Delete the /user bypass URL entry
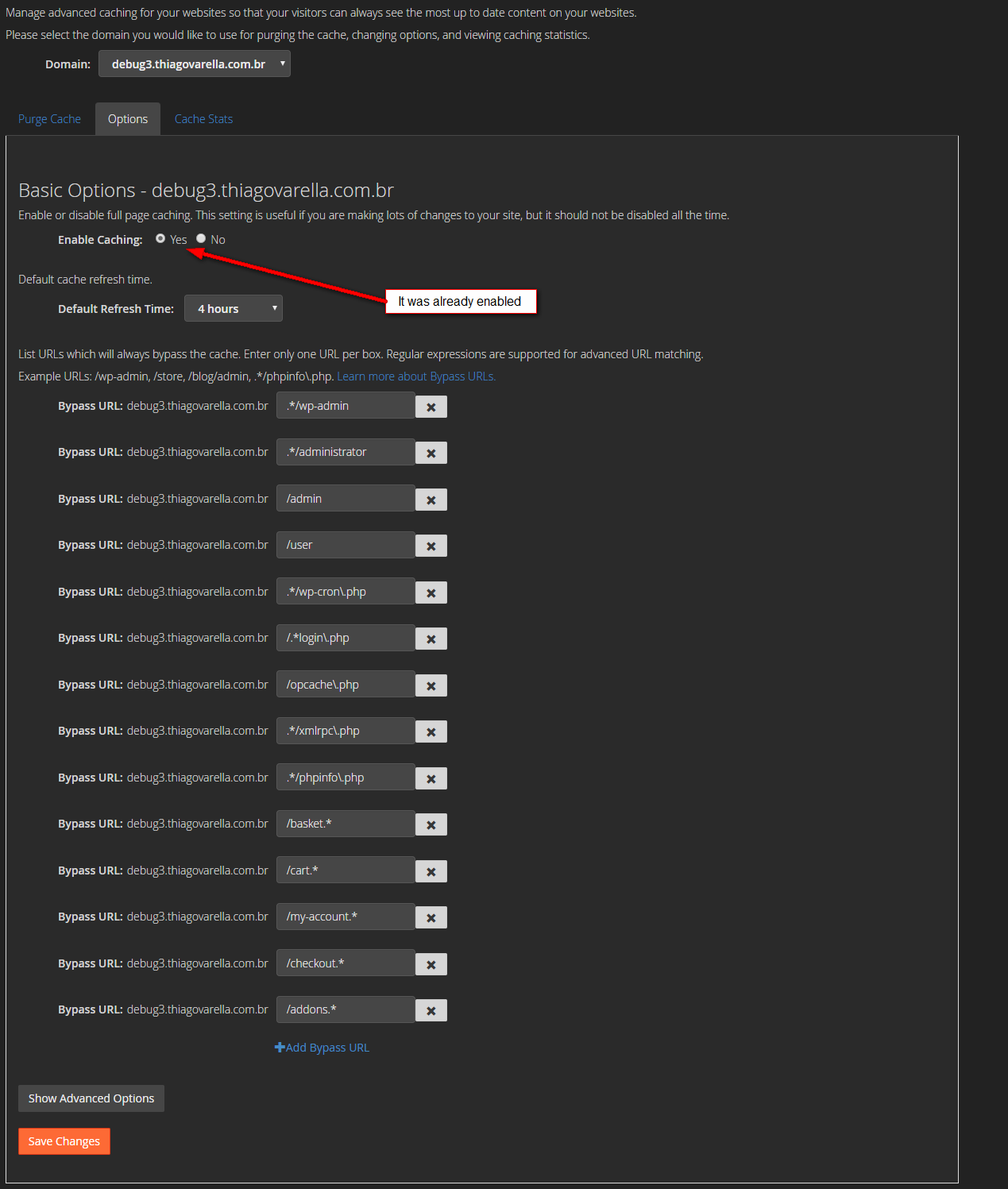Screen dimensions: 1008x1189 (431, 546)
